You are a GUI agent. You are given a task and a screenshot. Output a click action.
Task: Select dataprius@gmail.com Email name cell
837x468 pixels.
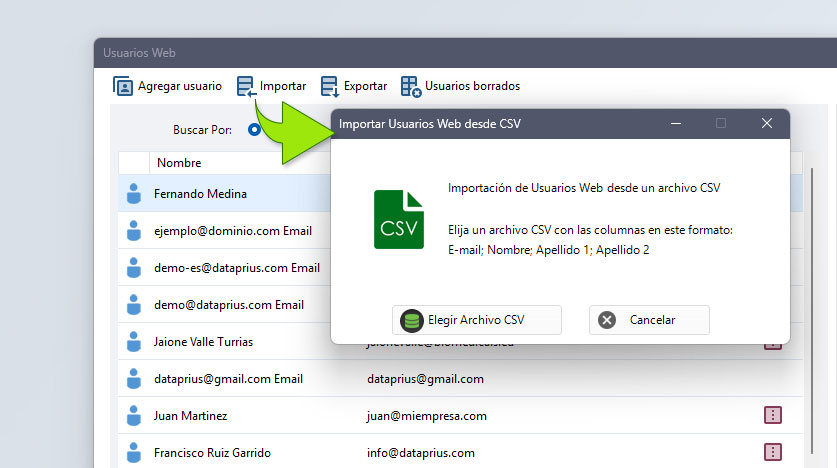[x=228, y=379]
